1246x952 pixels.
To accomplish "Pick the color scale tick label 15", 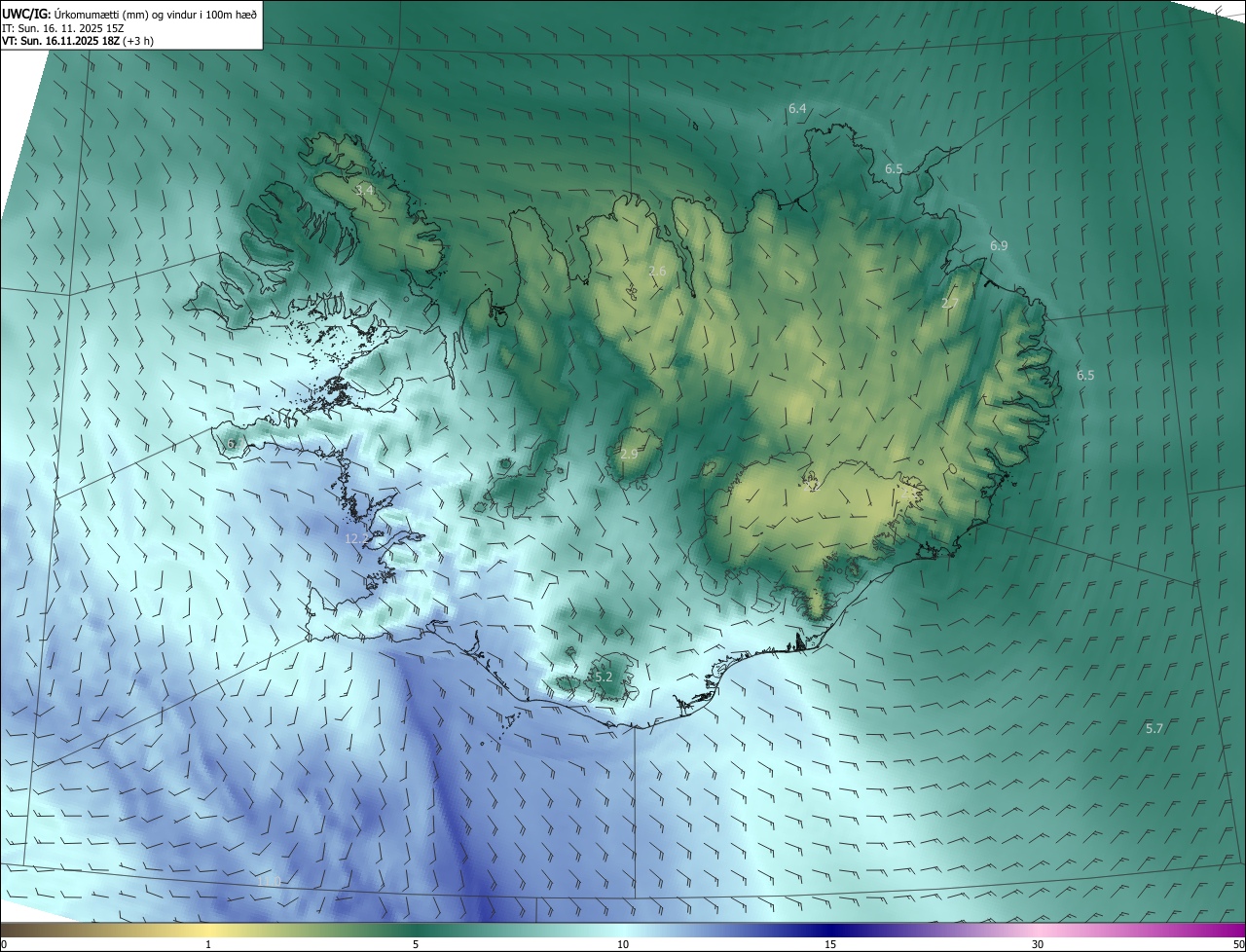I will click(830, 944).
